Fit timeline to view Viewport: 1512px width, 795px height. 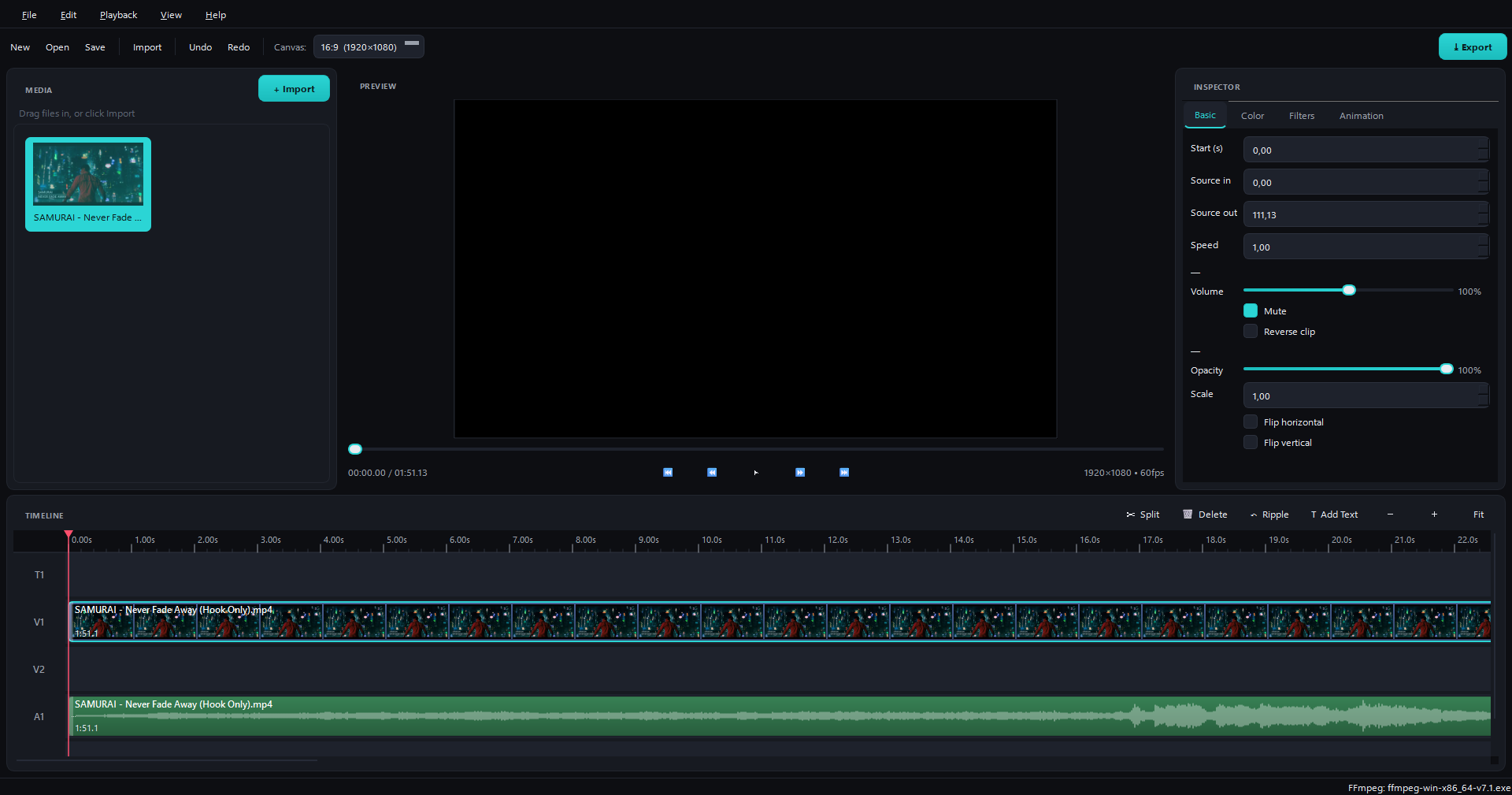(1478, 515)
